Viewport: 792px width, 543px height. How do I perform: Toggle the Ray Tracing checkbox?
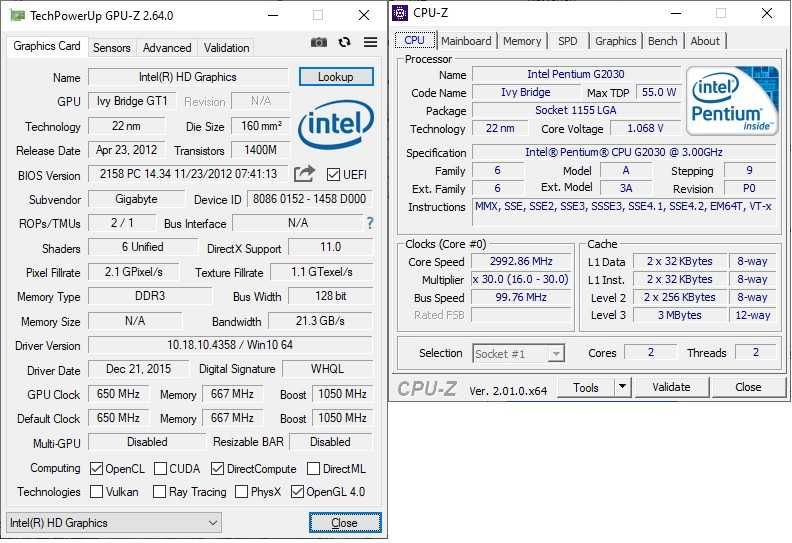click(159, 491)
